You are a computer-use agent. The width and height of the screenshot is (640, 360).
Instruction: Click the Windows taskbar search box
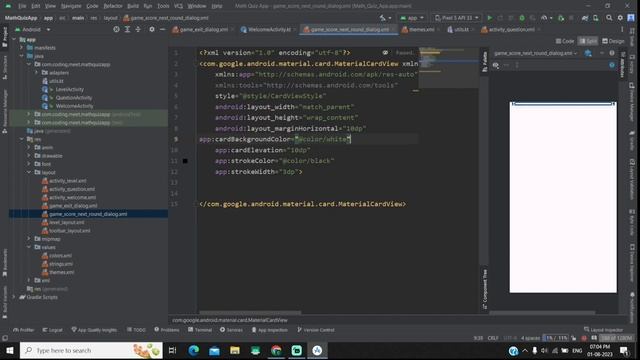tap(91, 350)
